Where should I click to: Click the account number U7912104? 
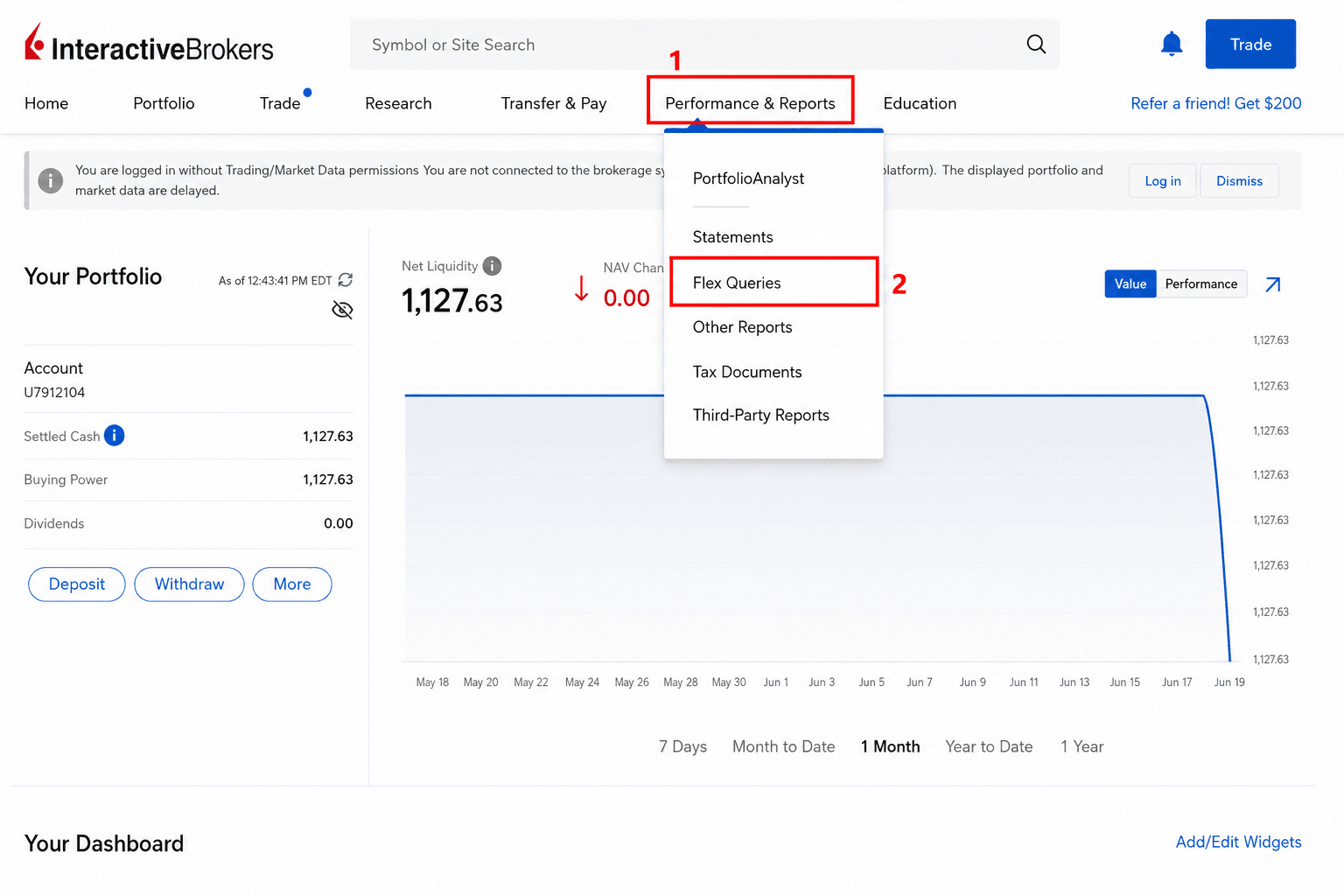54,393
